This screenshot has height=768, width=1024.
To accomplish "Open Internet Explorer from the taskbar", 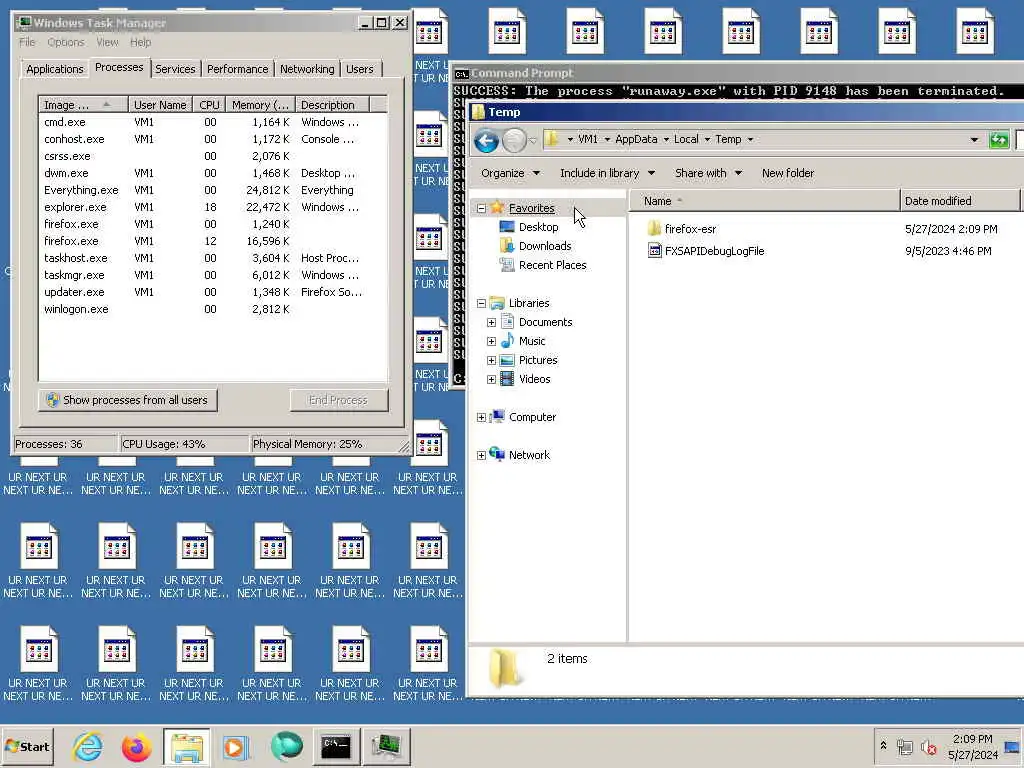I will (88, 746).
